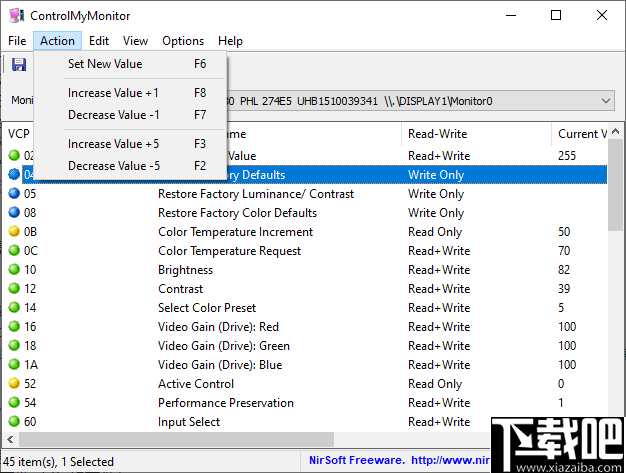Click the current value 255 cell
626x473 pixels.
pos(567,156)
